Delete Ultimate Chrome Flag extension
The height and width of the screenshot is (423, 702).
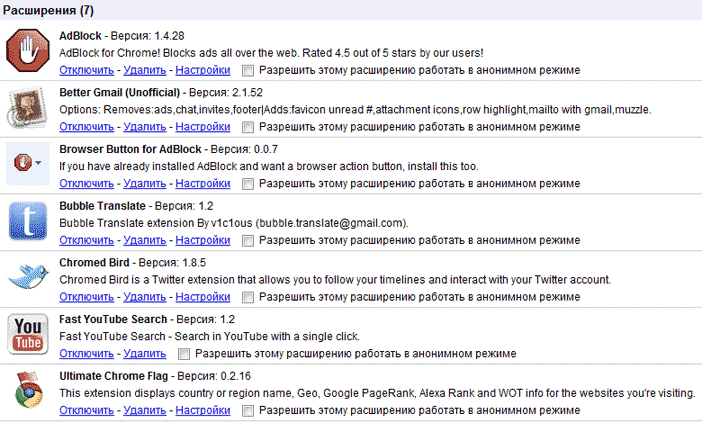(145, 410)
